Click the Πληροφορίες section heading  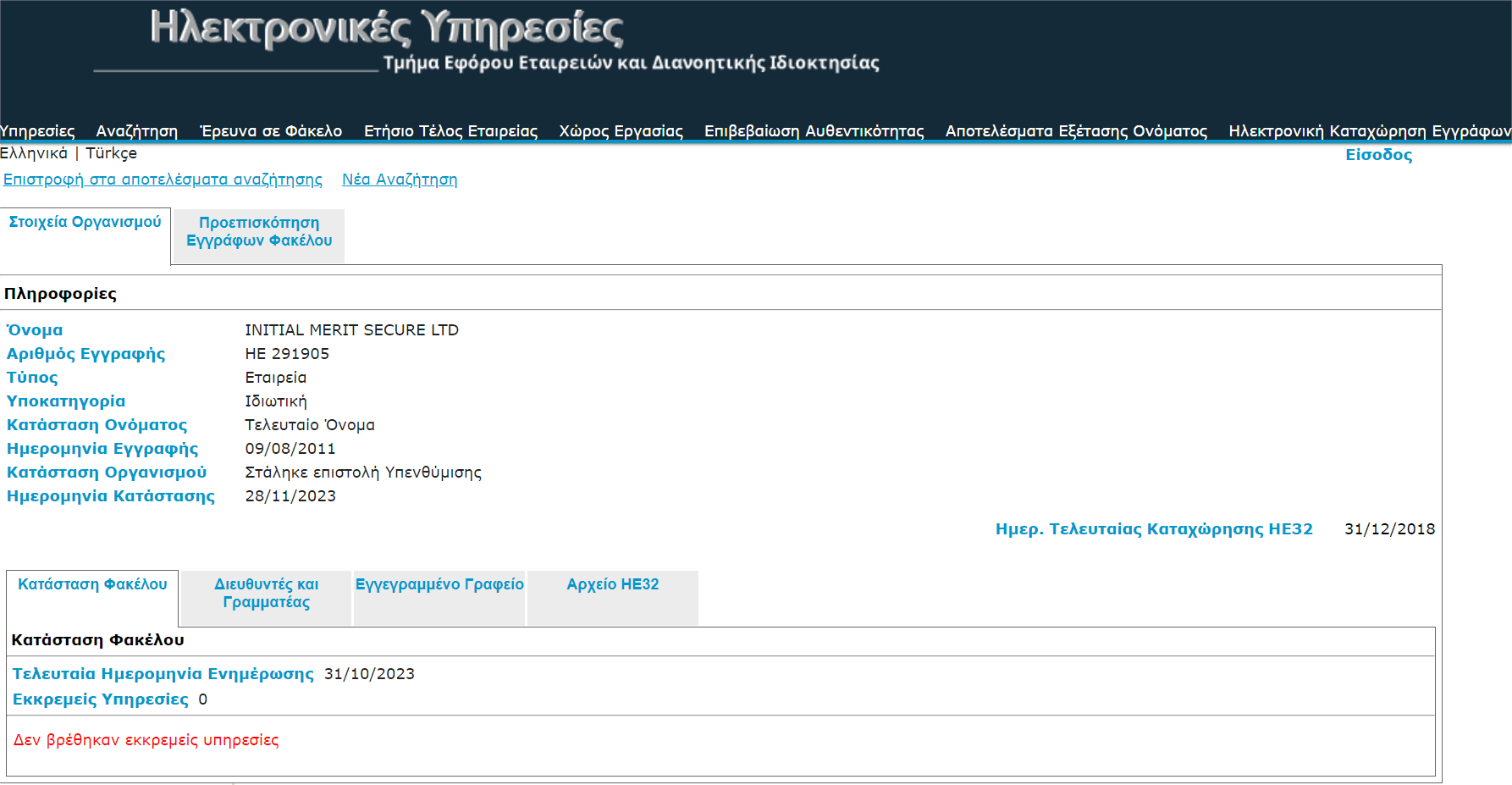point(60,294)
